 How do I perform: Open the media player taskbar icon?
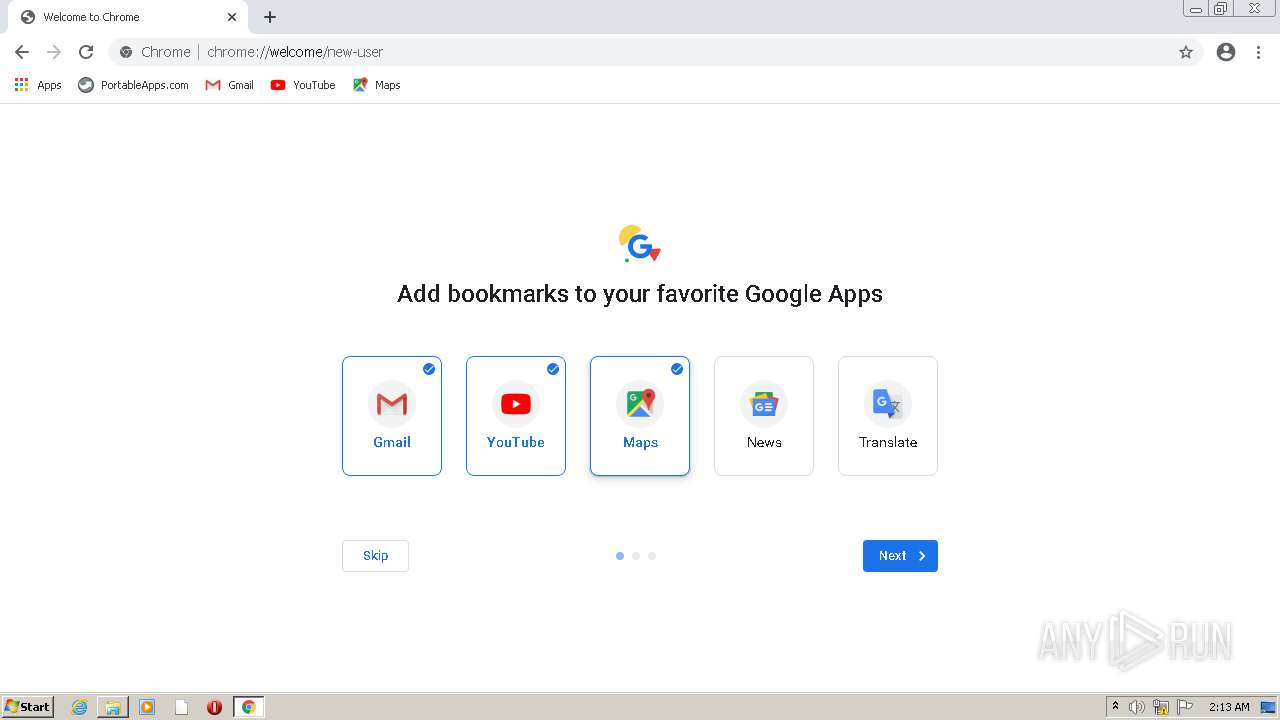coord(147,707)
